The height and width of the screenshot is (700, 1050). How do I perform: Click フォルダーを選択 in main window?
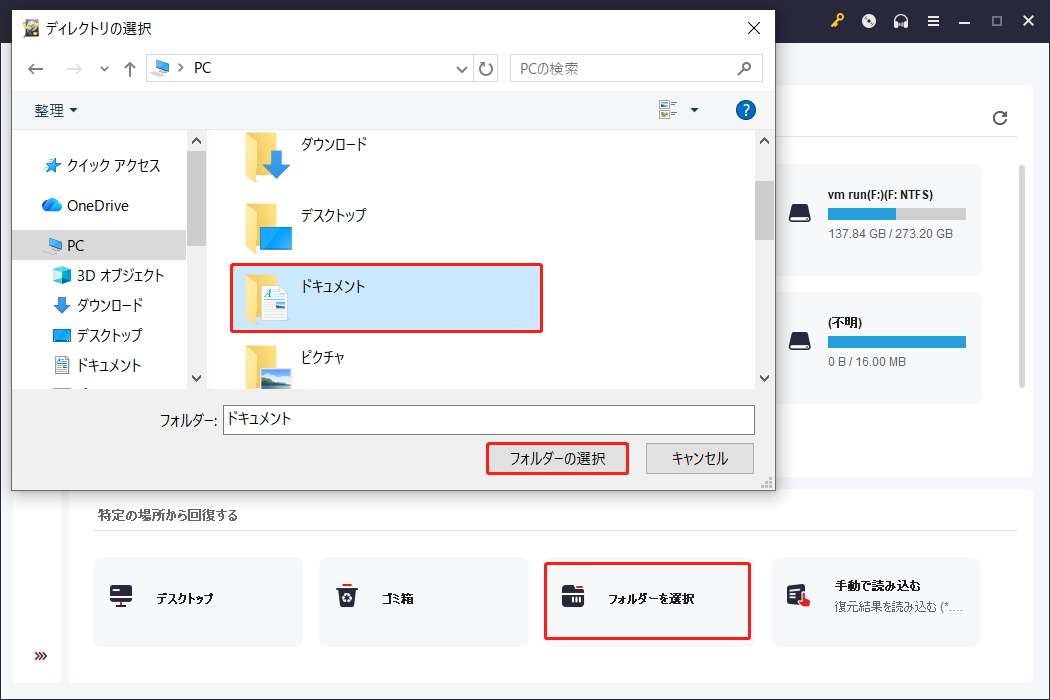(647, 601)
